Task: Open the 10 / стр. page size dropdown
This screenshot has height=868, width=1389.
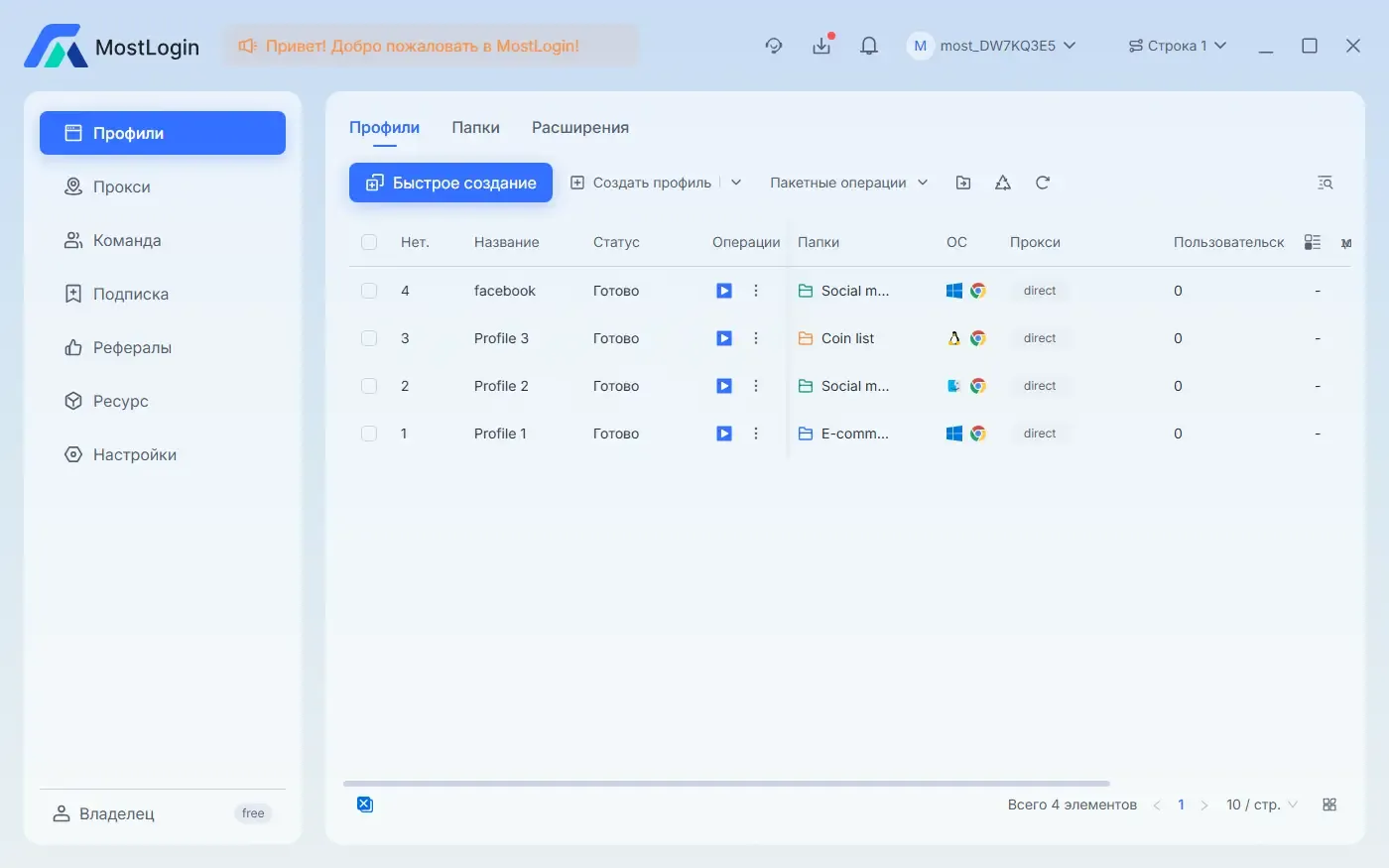Action: [1262, 805]
